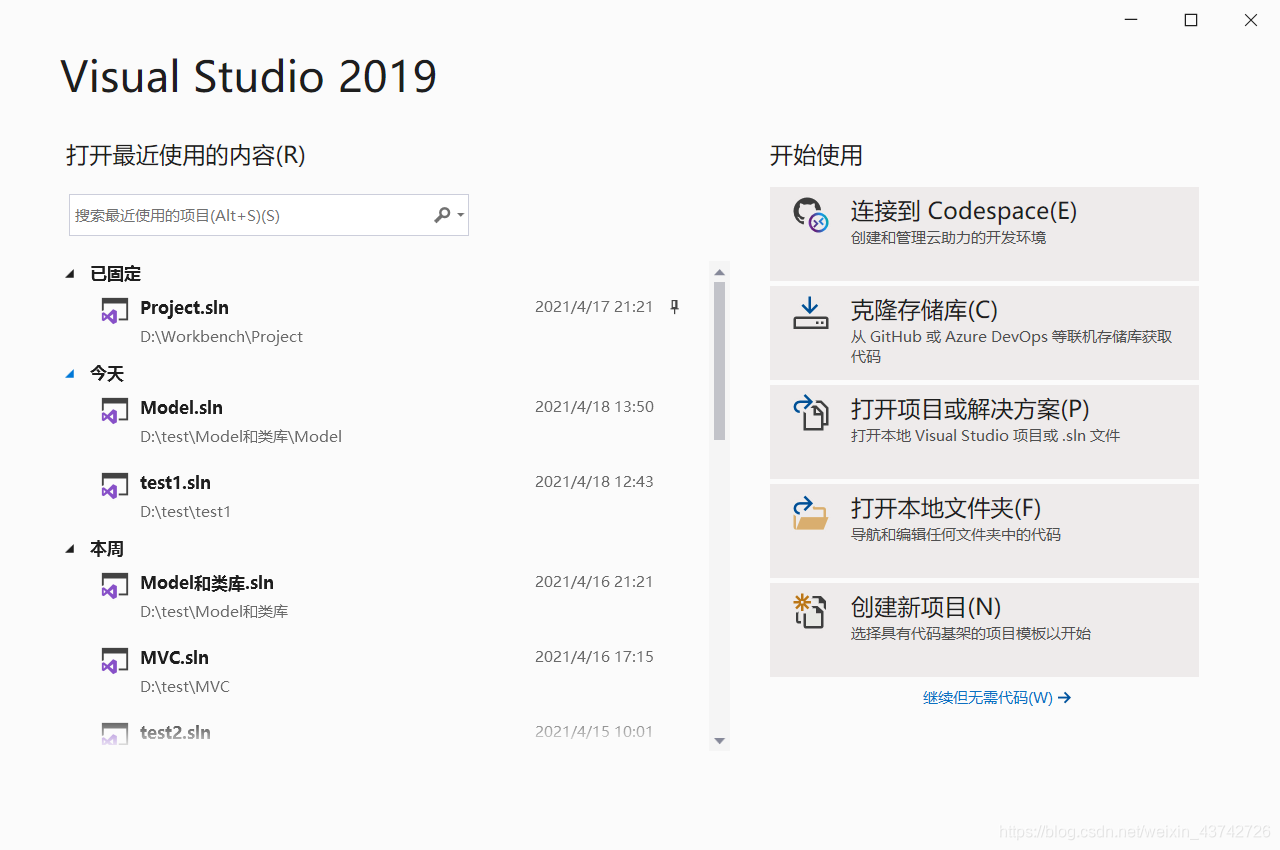The image size is (1280, 850).
Task: Click path D:\test\test1
Action: pos(185,512)
